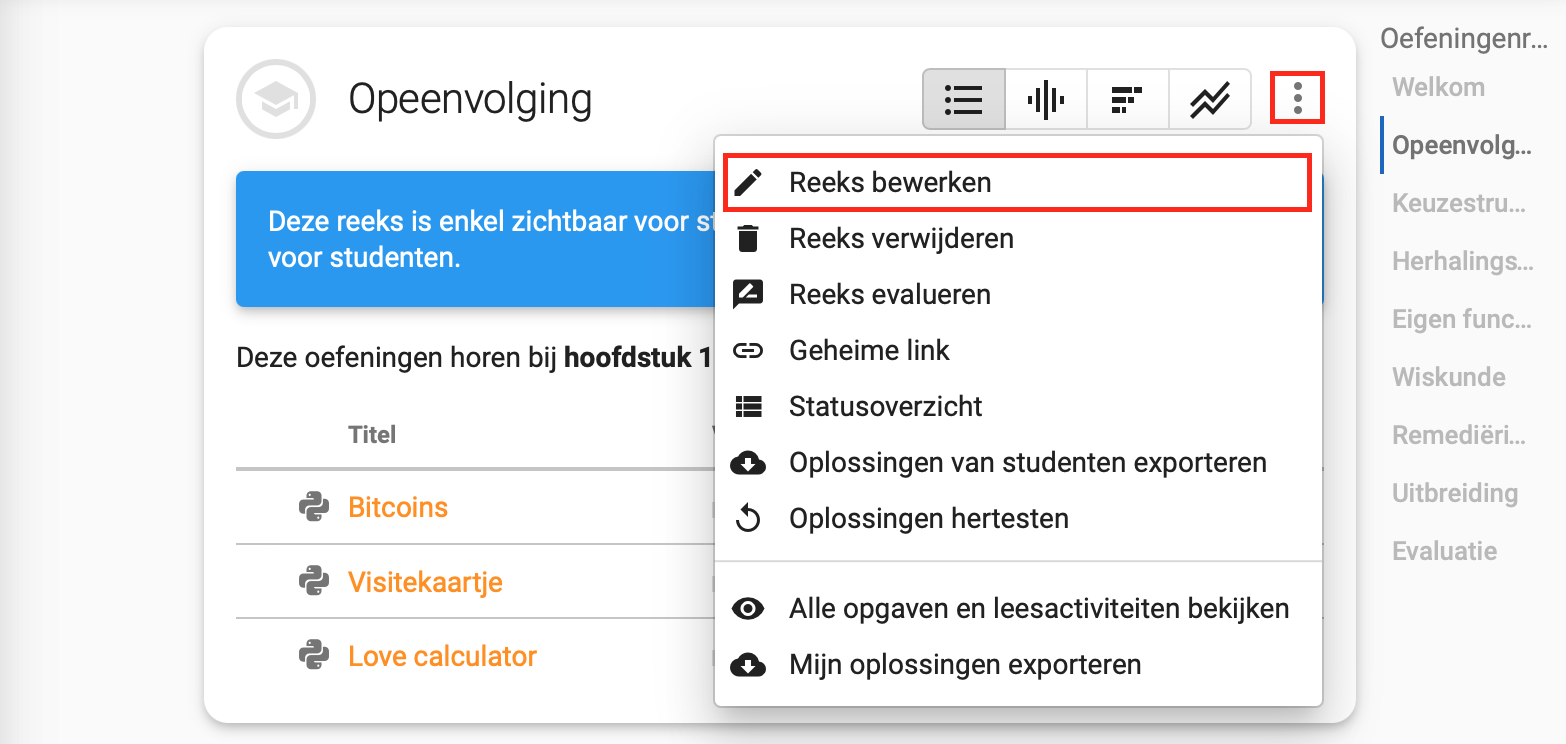Image resolution: width=1566 pixels, height=744 pixels.
Task: Click the Titel column header
Action: [x=372, y=435]
